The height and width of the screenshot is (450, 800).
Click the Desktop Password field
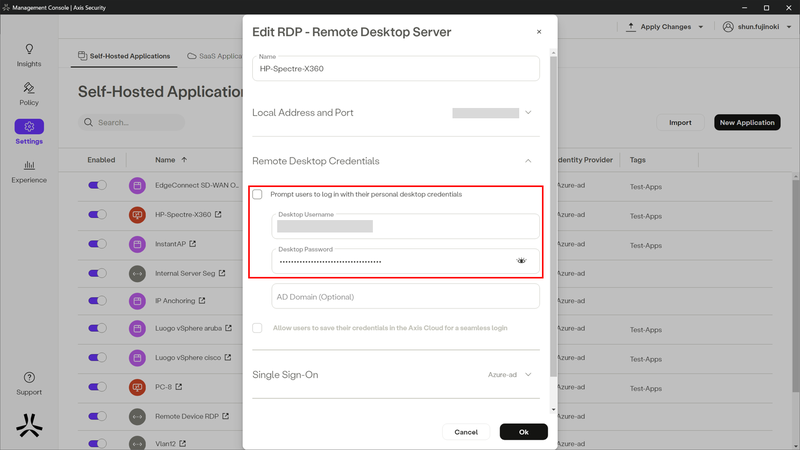click(405, 261)
